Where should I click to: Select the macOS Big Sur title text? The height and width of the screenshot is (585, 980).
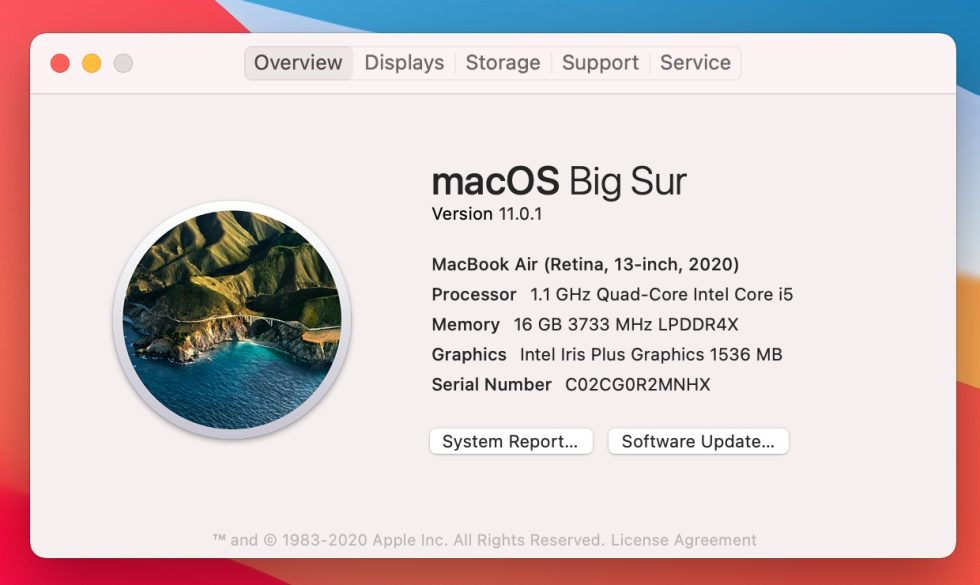(558, 181)
